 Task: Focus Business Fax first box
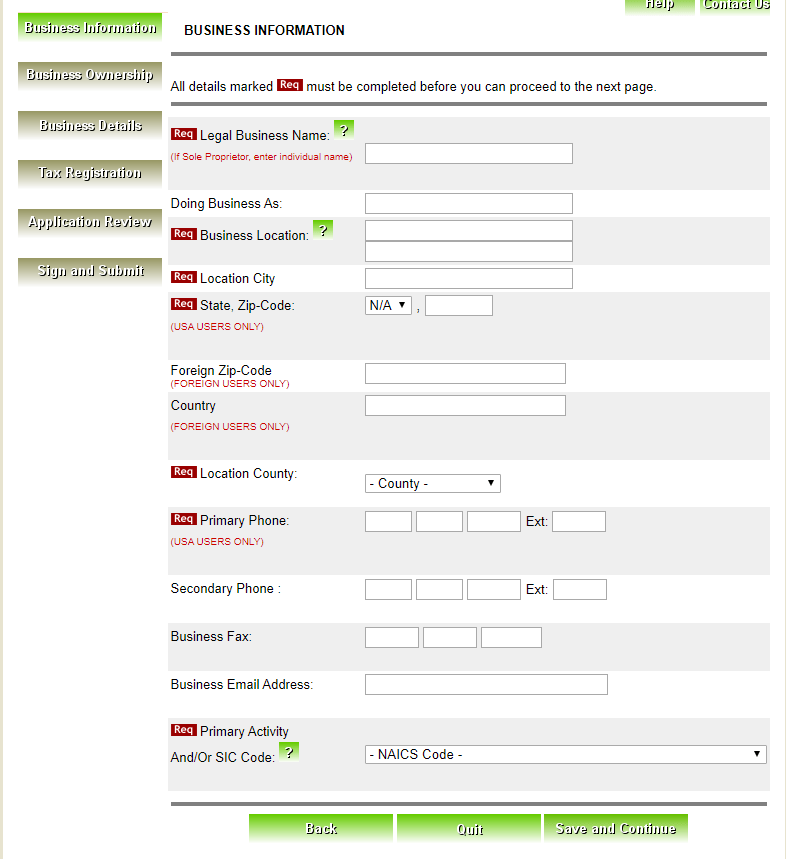[392, 638]
